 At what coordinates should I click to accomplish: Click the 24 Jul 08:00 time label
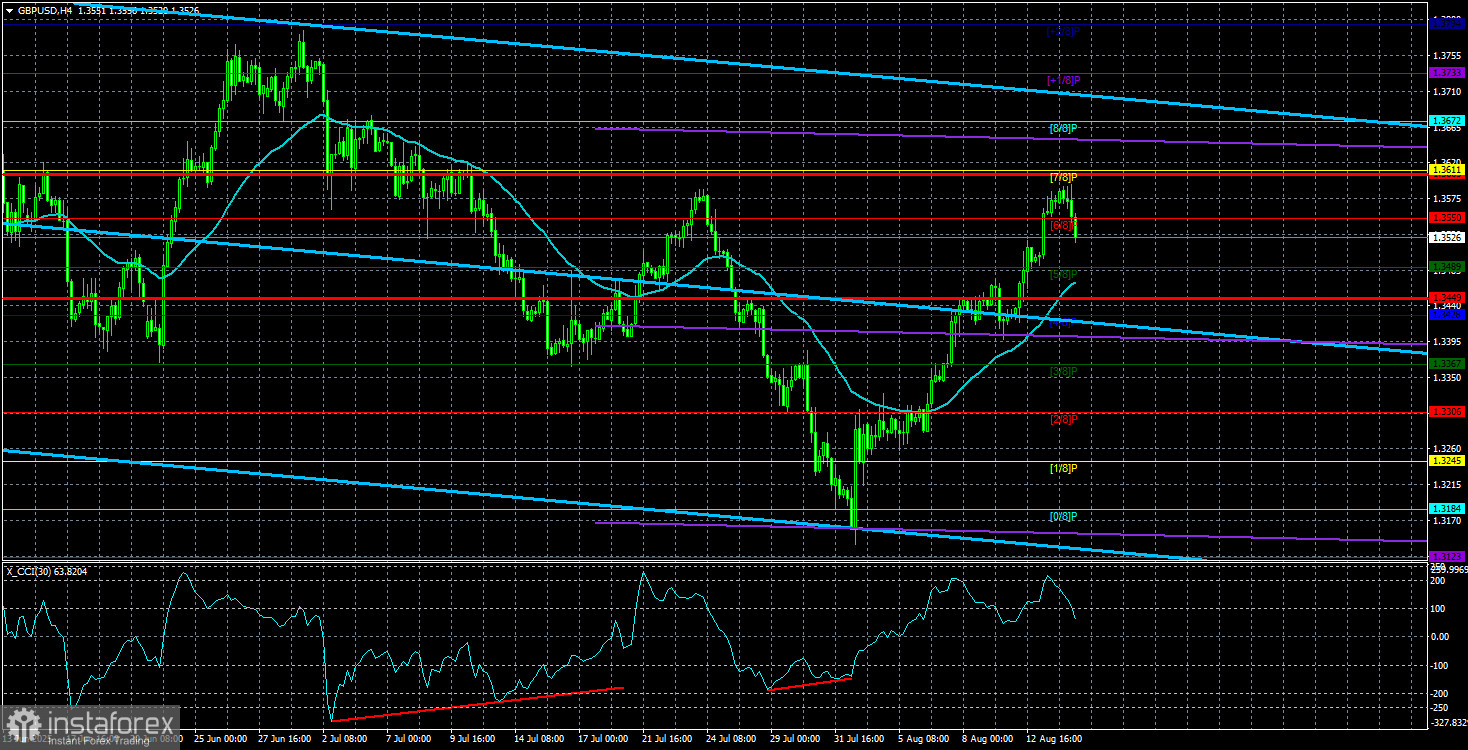[733, 740]
